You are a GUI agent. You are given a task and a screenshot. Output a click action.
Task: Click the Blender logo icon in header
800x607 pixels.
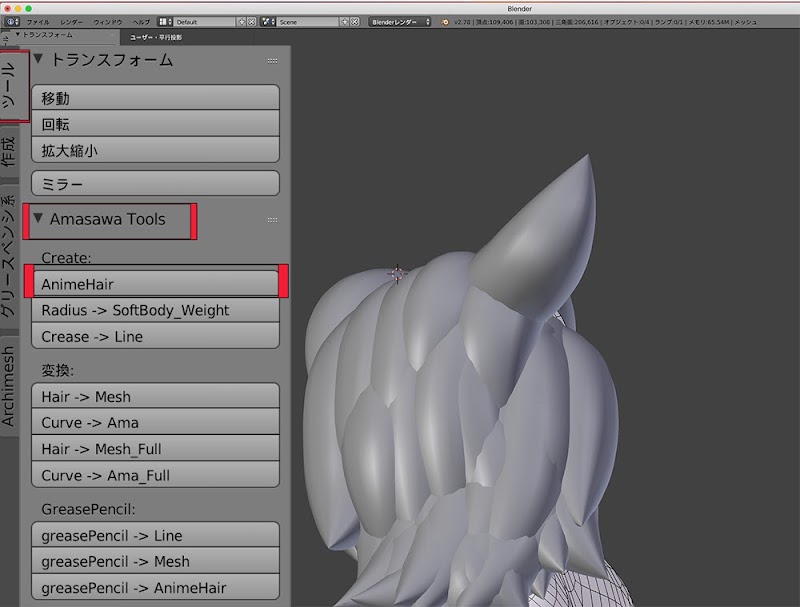445,22
